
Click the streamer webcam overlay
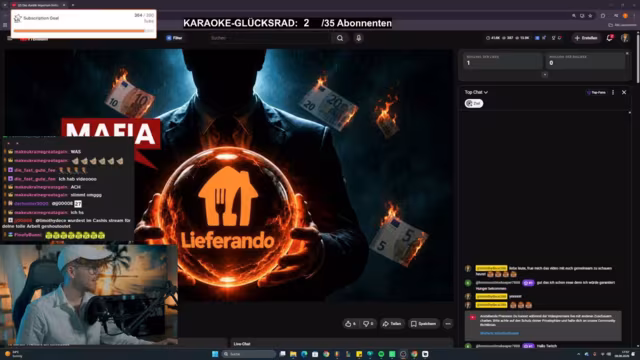(89, 294)
